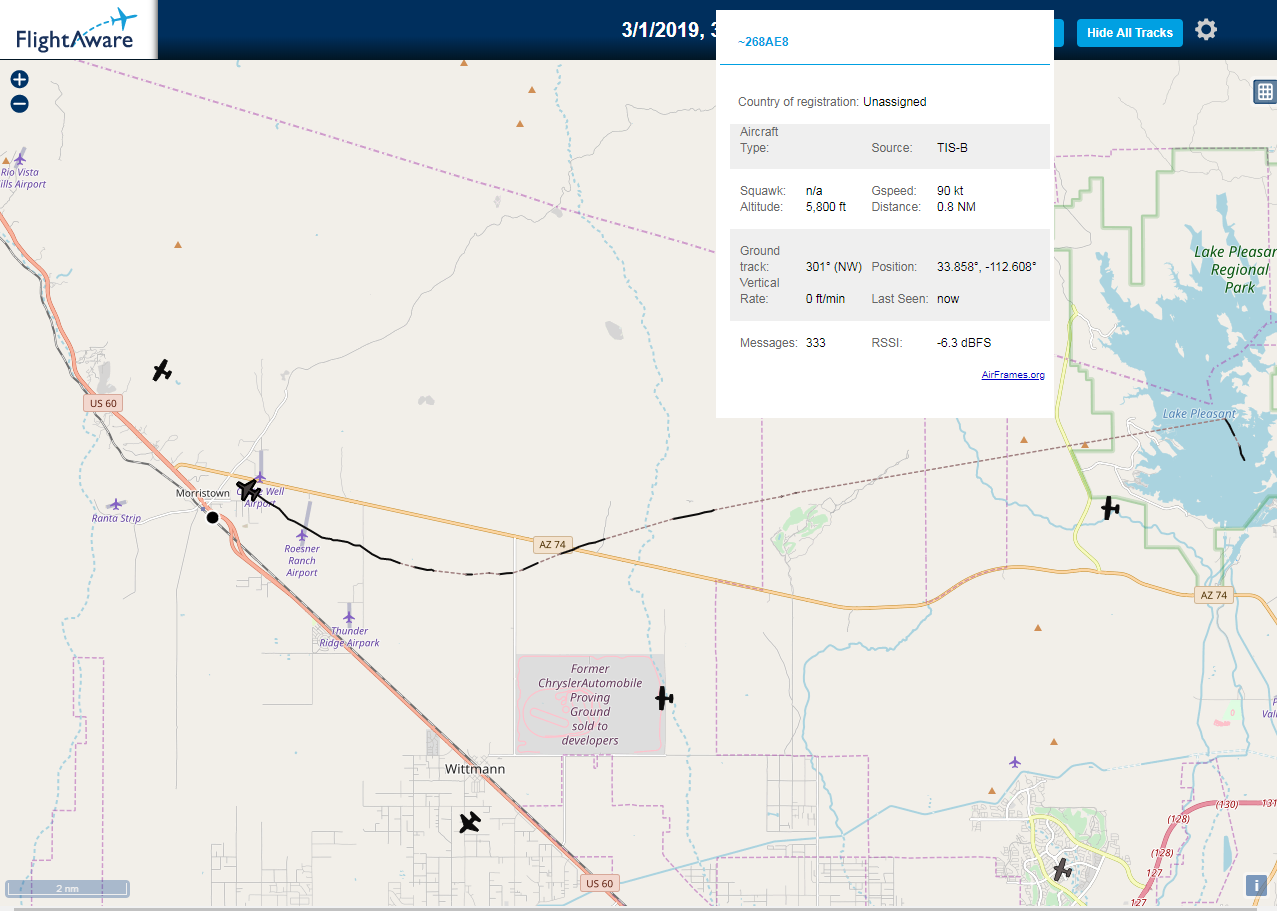Open the settings gear icon
The width and height of the screenshot is (1277, 911).
tap(1207, 30)
